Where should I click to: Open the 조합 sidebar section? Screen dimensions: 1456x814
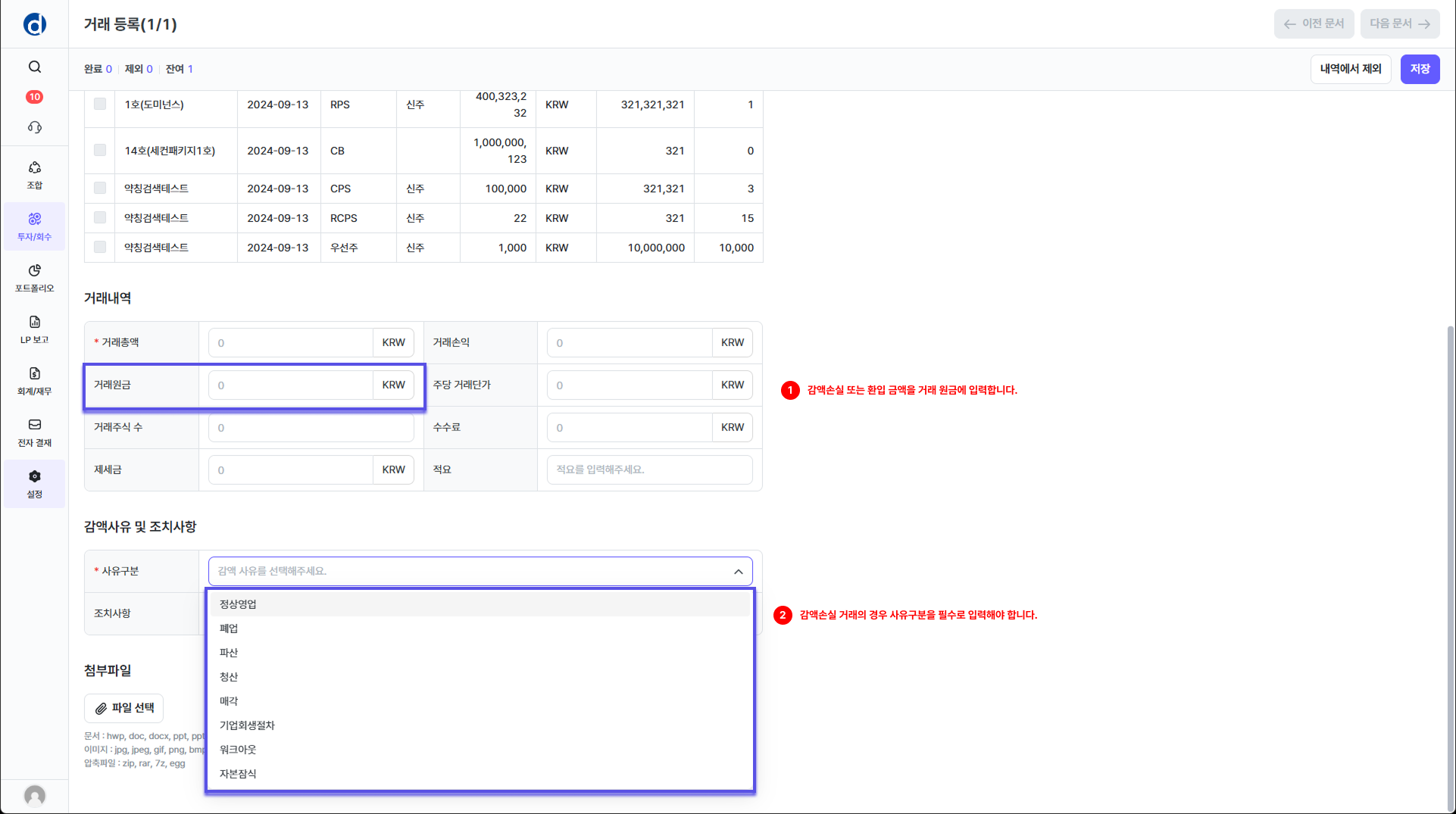pyautogui.click(x=35, y=175)
